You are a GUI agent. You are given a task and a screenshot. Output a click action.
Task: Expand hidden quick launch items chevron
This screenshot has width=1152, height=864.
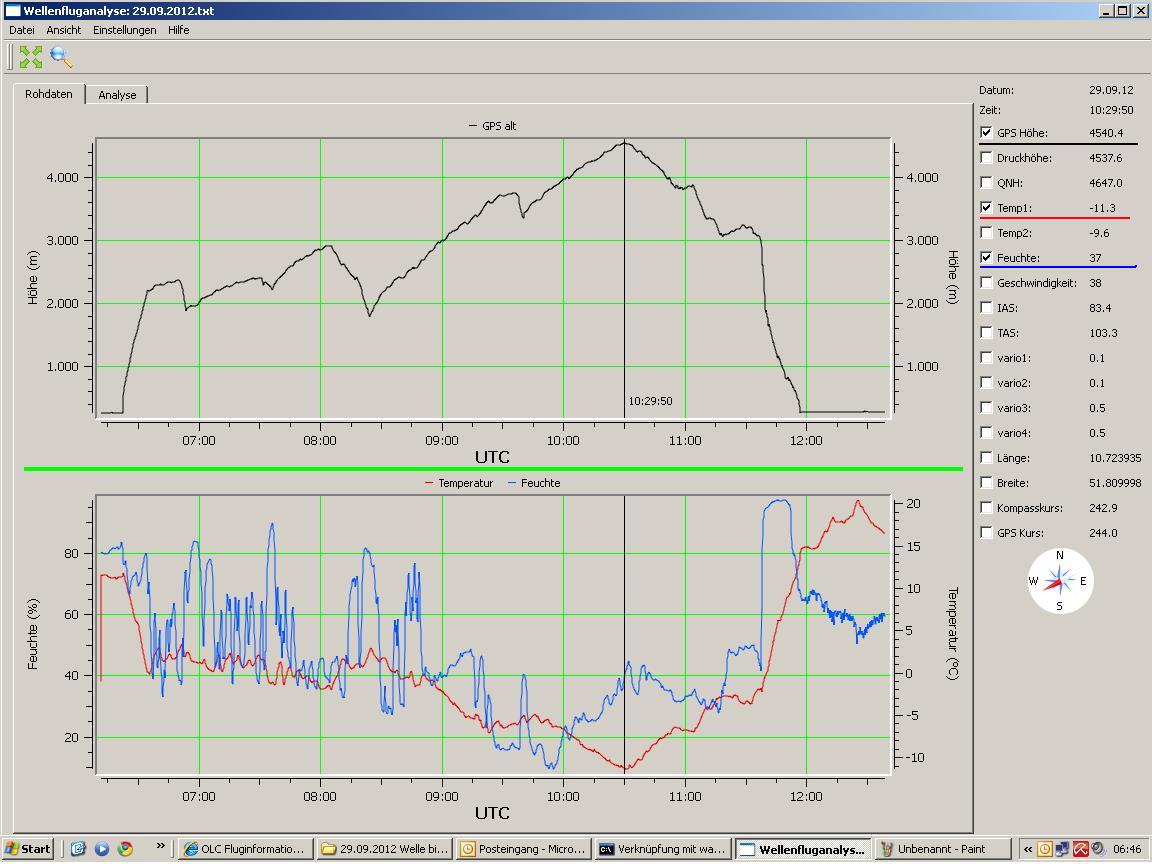[160, 848]
